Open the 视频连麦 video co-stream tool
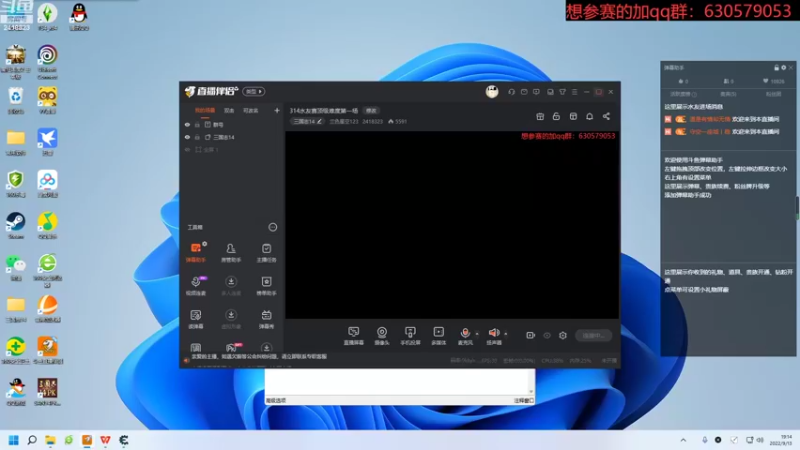Viewport: 800px width, 450px height. pos(195,285)
